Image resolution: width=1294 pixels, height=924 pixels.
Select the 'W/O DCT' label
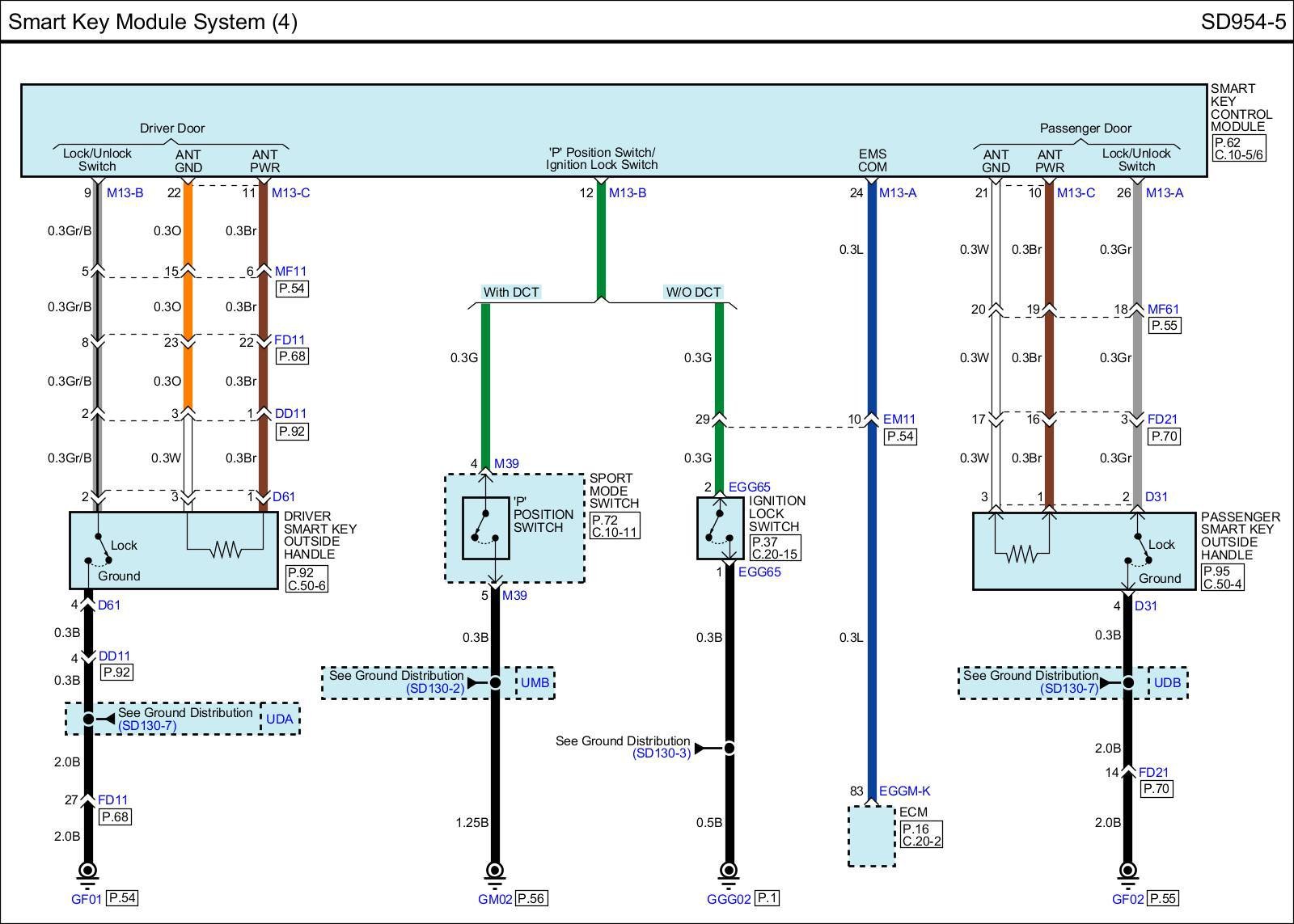coord(692,292)
